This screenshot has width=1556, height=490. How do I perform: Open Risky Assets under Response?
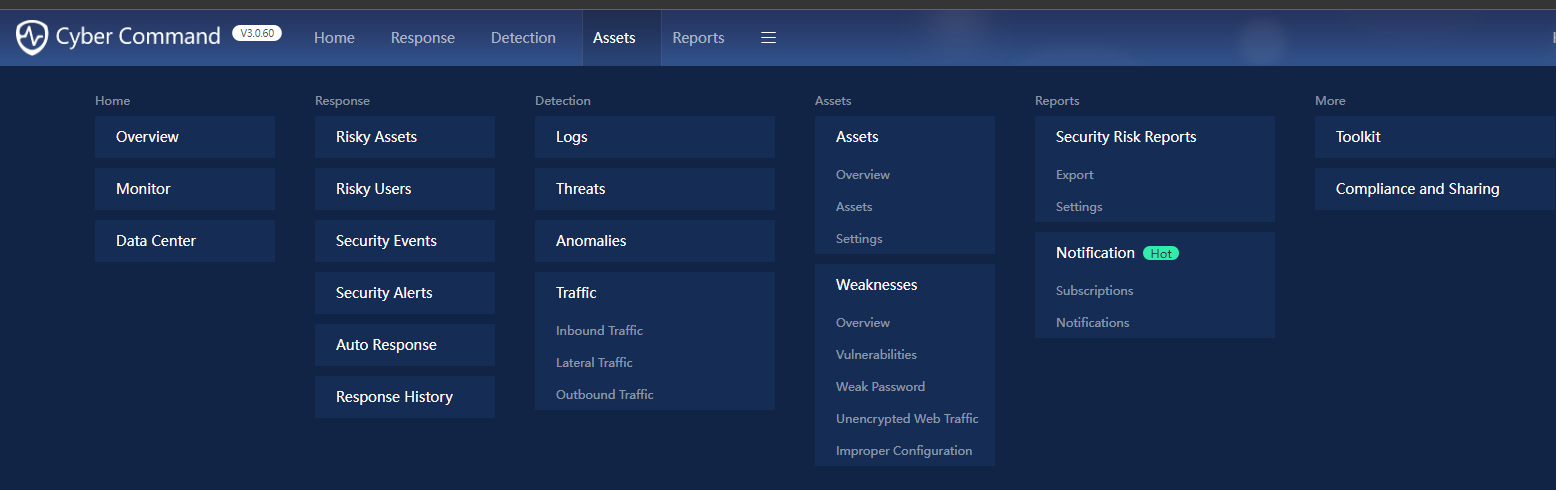click(376, 137)
